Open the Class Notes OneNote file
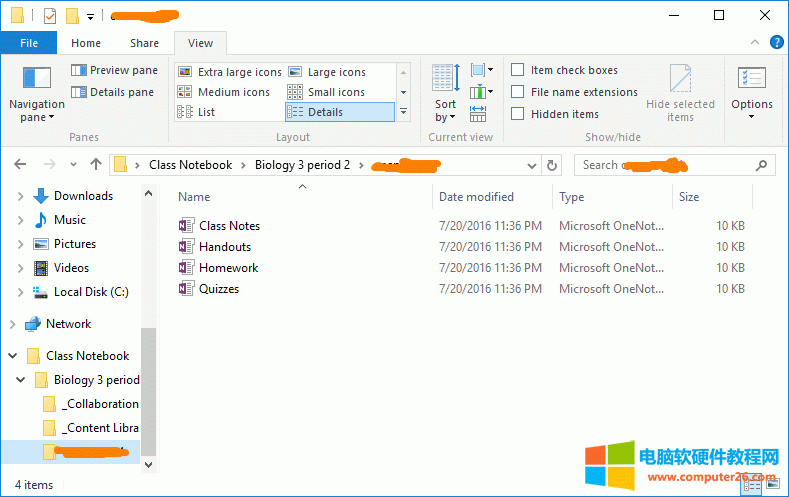 229,226
